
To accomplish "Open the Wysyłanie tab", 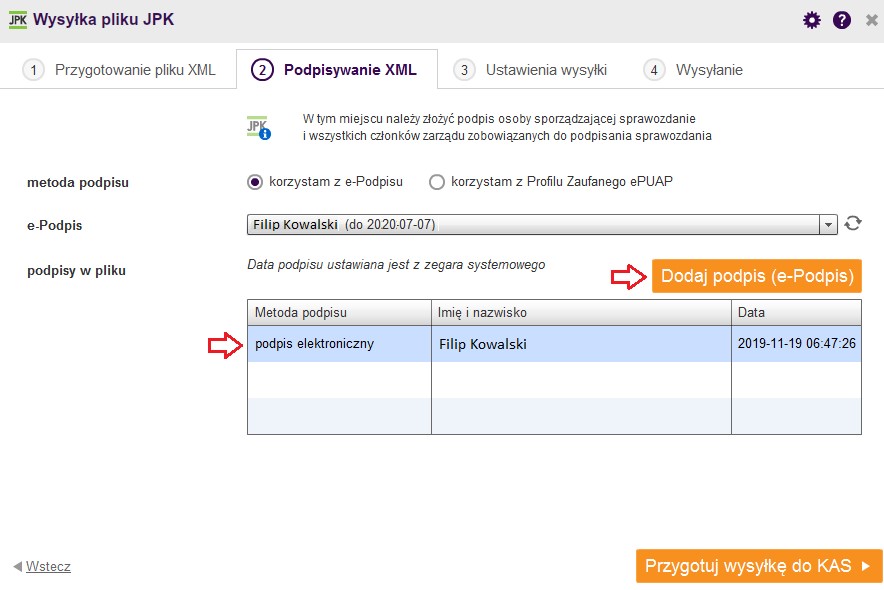I will [x=693, y=70].
